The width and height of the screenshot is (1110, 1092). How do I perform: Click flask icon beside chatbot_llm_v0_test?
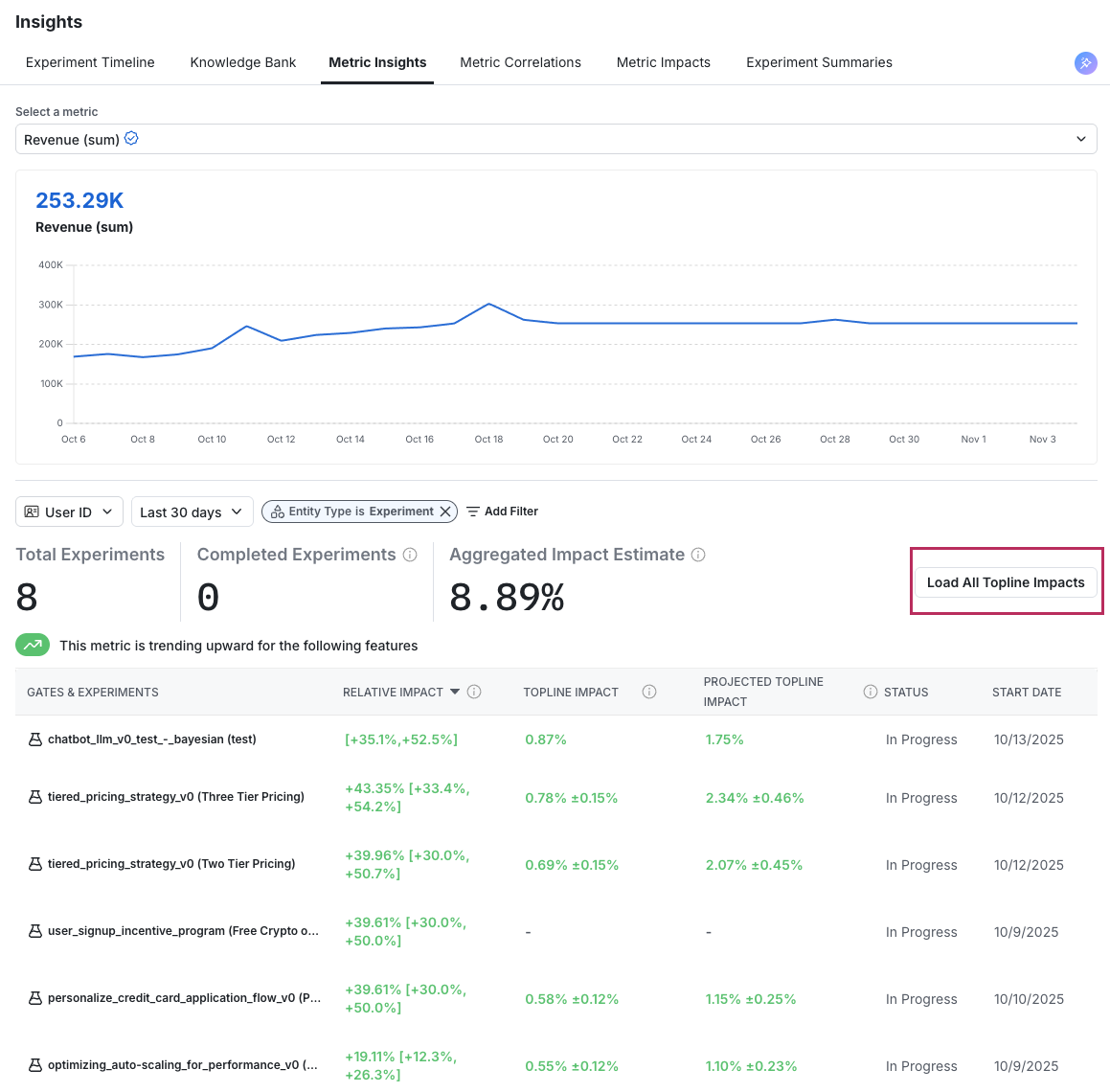tap(34, 739)
